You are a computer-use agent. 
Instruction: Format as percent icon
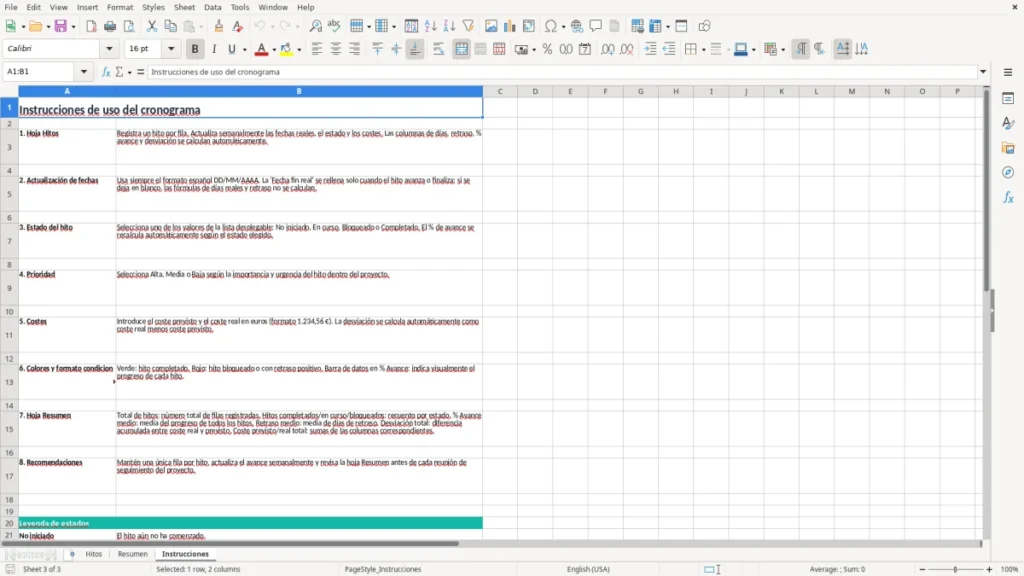[x=547, y=49]
